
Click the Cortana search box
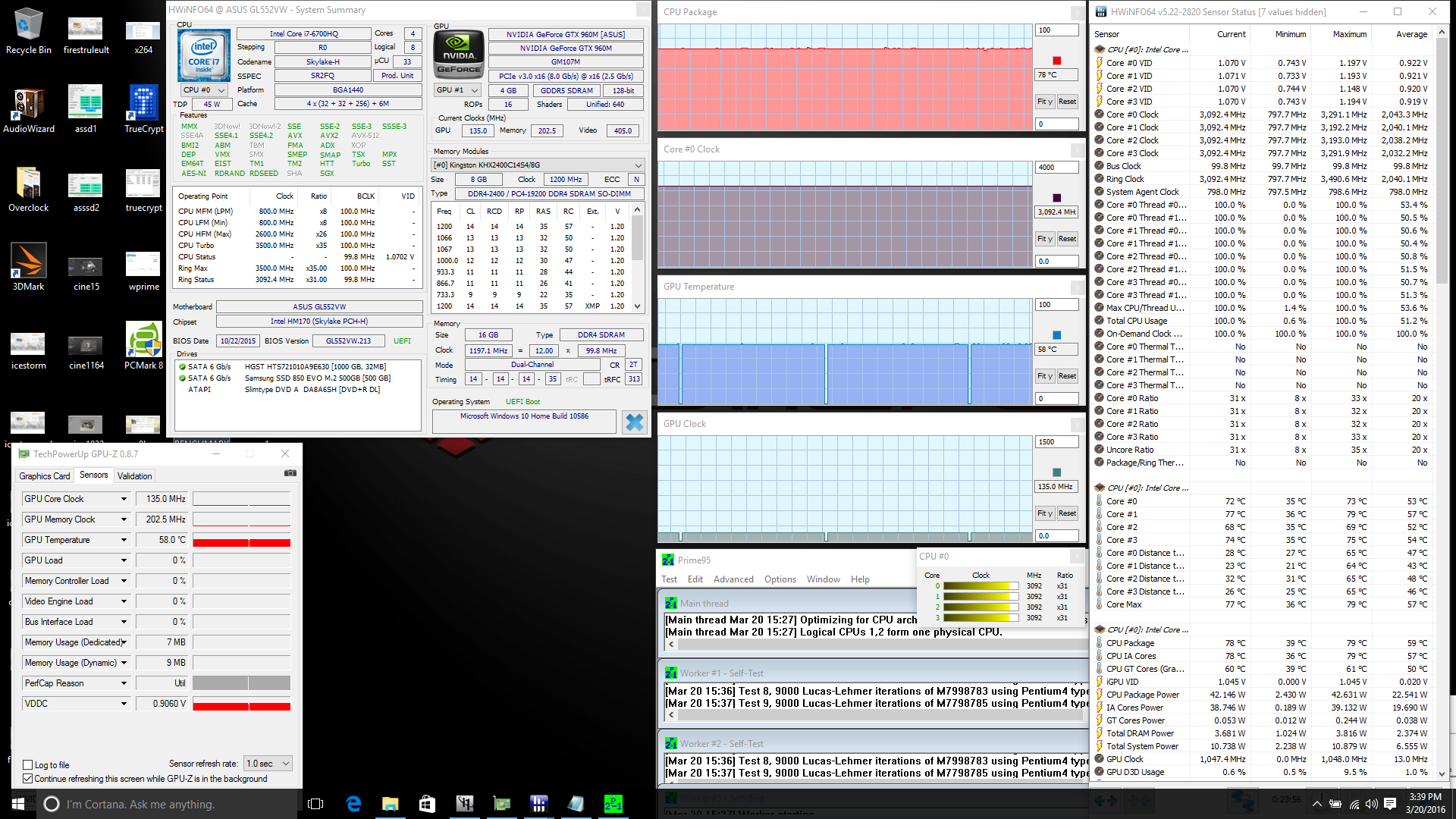[167, 804]
